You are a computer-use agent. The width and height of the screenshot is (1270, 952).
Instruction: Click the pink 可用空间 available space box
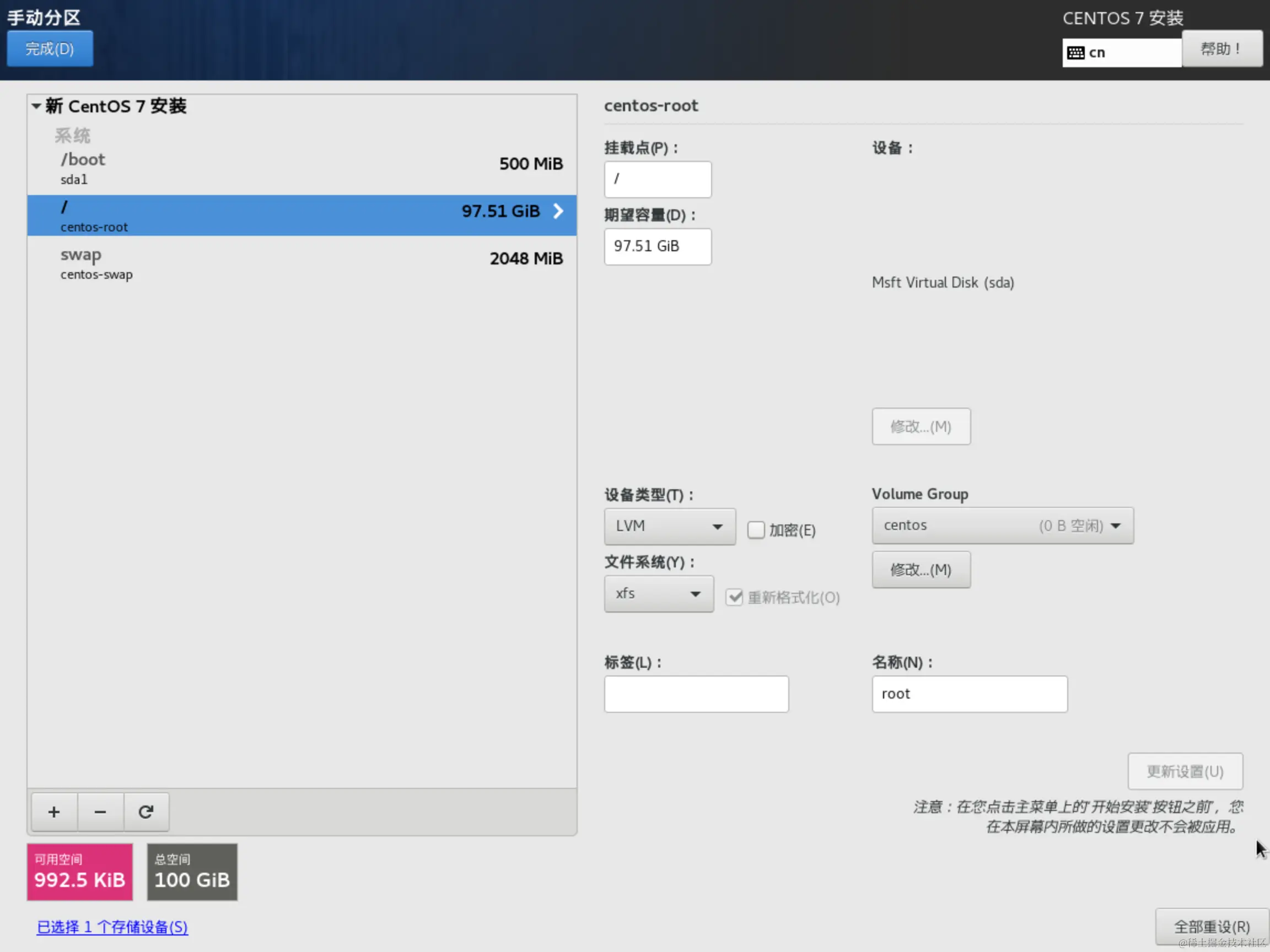[79, 871]
